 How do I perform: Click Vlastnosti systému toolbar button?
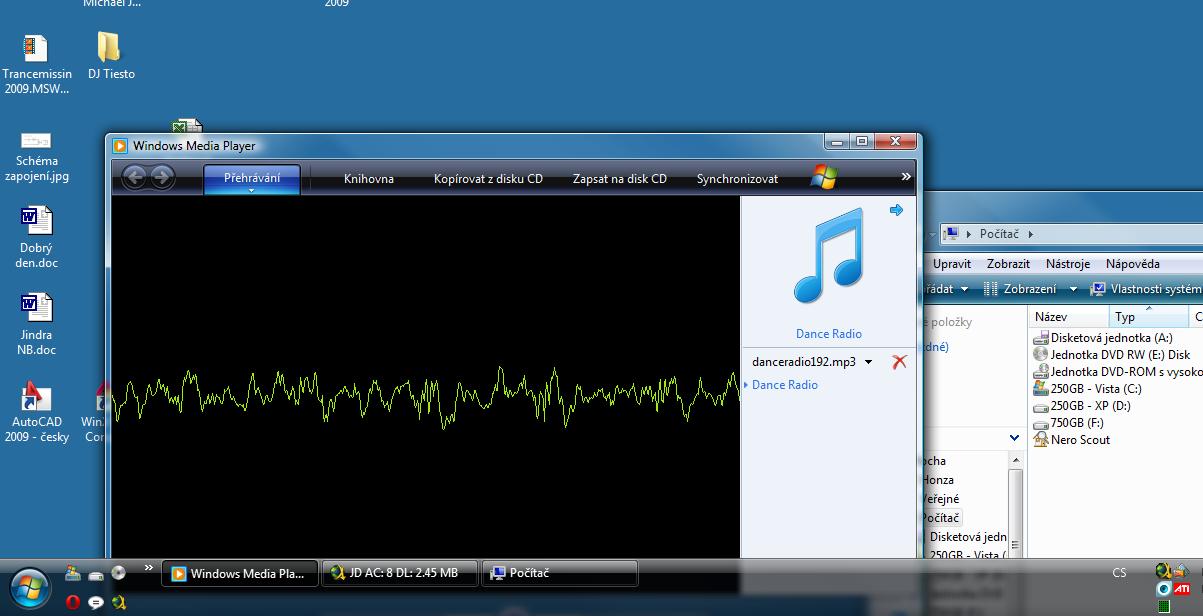pos(1146,289)
